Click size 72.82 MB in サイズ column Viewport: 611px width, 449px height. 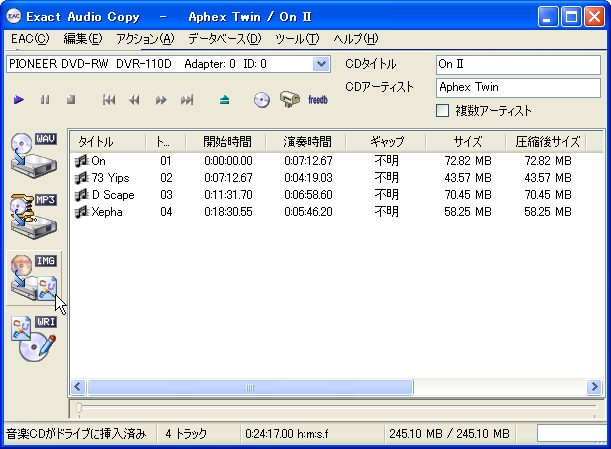pyautogui.click(x=468, y=161)
